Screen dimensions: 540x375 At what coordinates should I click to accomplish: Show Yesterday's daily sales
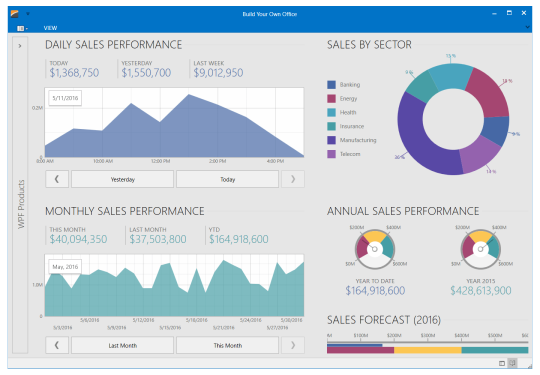coord(122,179)
